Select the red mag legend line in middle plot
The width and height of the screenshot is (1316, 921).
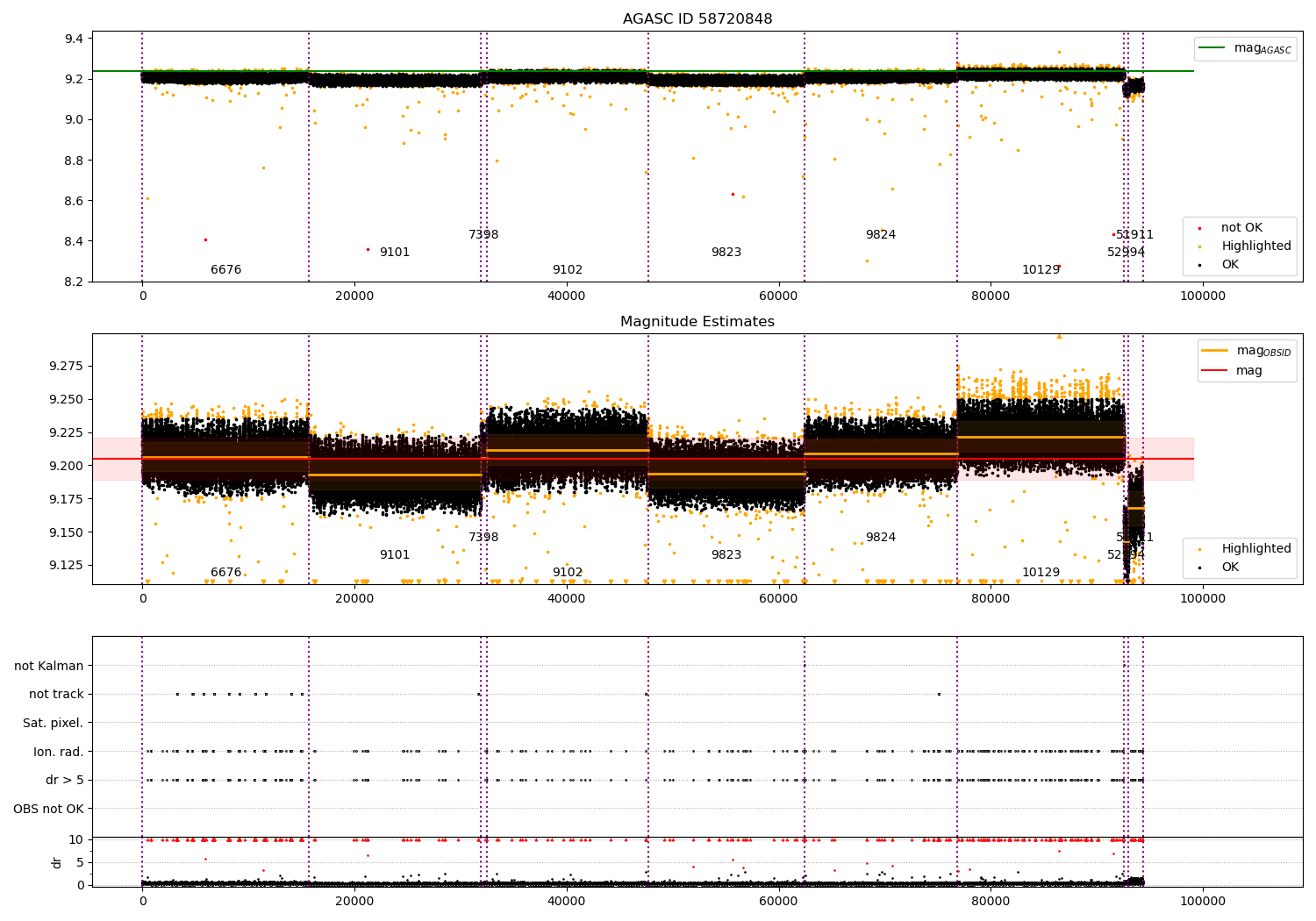[1215, 371]
